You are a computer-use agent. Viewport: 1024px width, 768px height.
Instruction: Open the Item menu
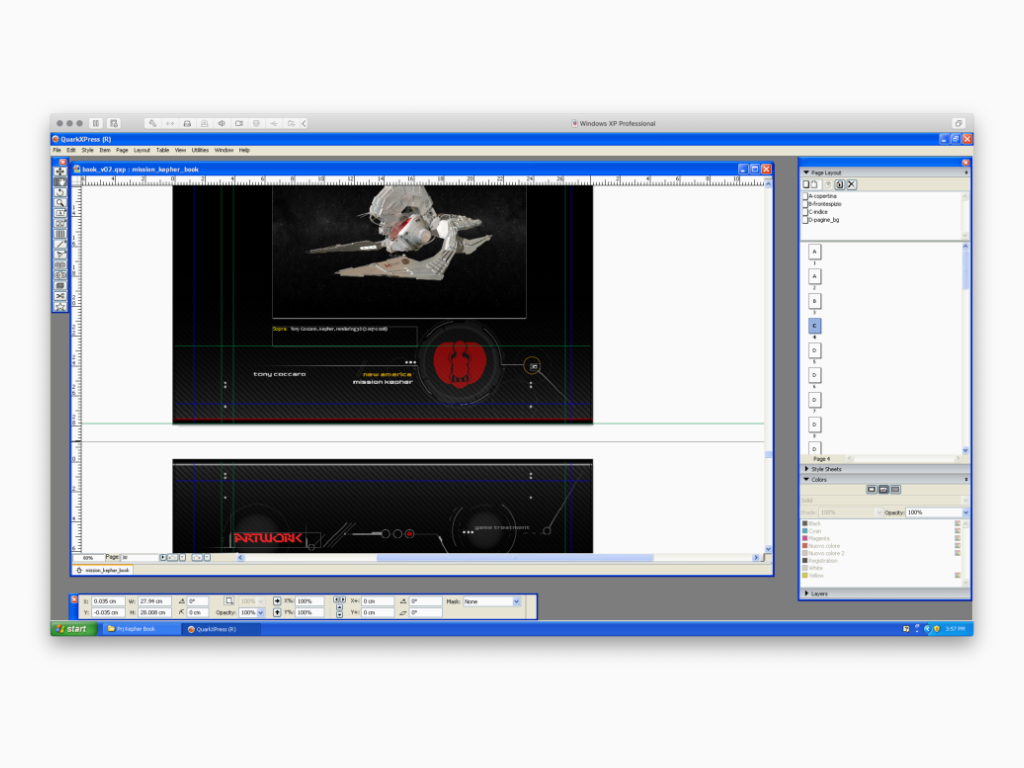104,150
